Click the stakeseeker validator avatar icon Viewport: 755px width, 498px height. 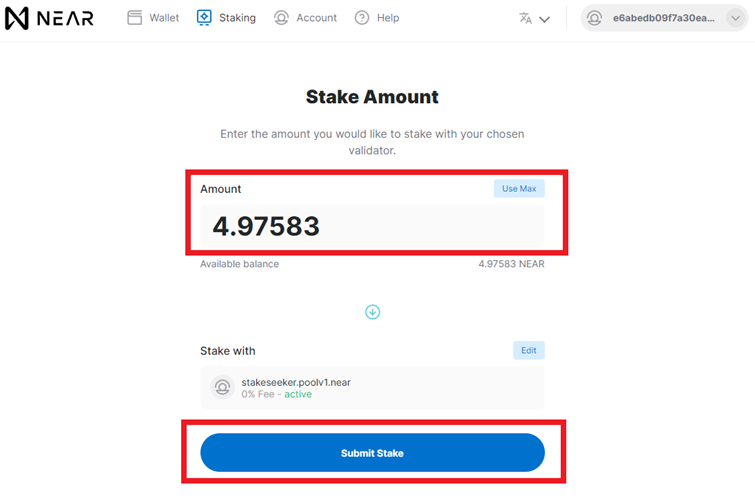coord(222,388)
